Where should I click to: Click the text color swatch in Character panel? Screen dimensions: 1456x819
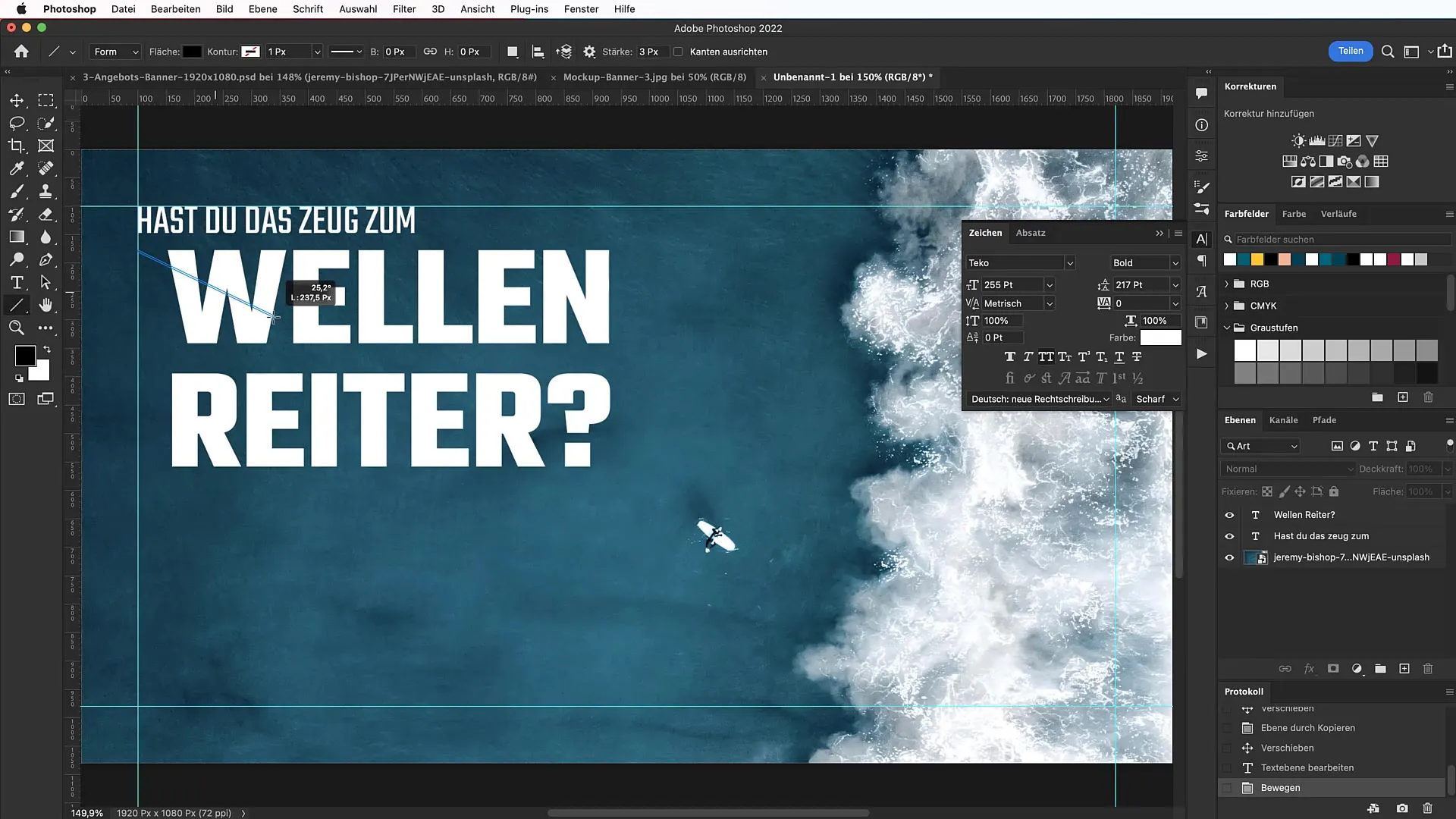tap(1159, 337)
